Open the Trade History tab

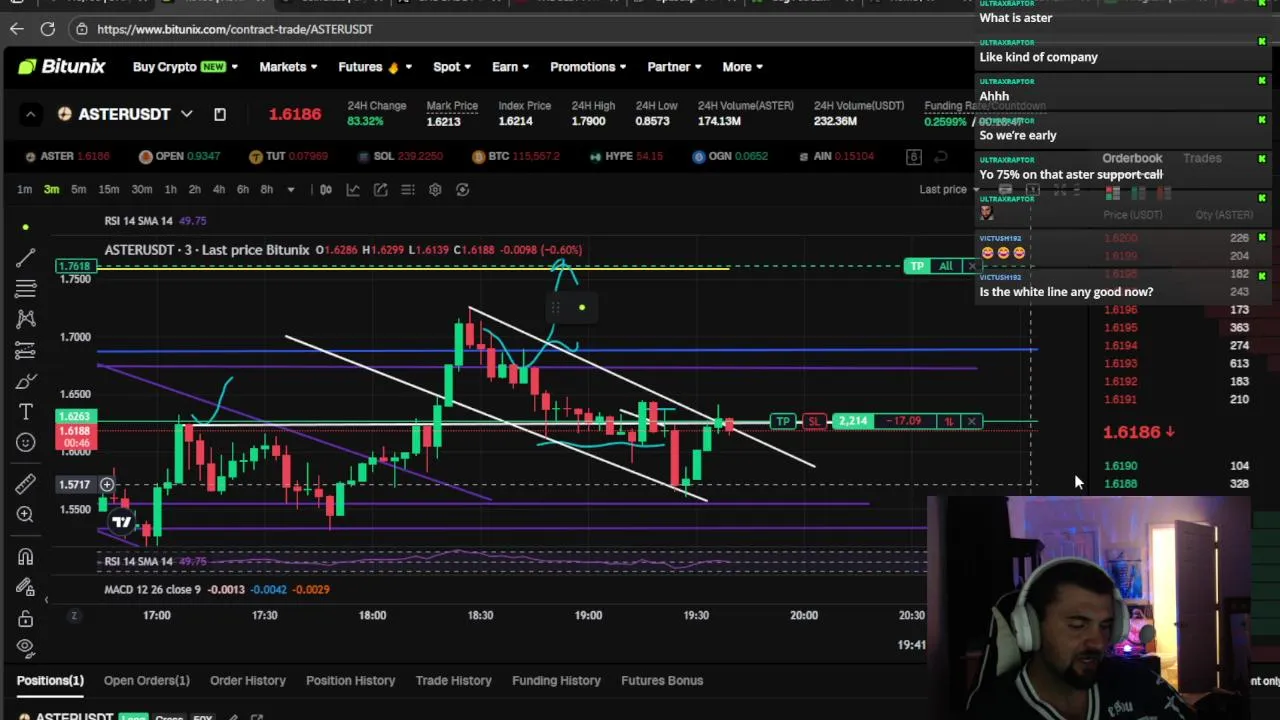coord(453,680)
